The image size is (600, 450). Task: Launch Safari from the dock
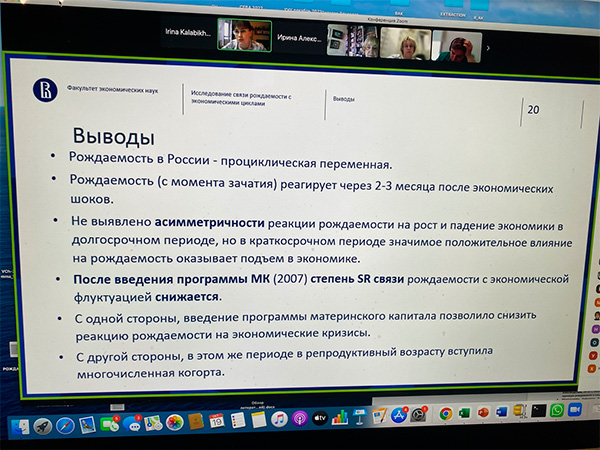tap(64, 425)
